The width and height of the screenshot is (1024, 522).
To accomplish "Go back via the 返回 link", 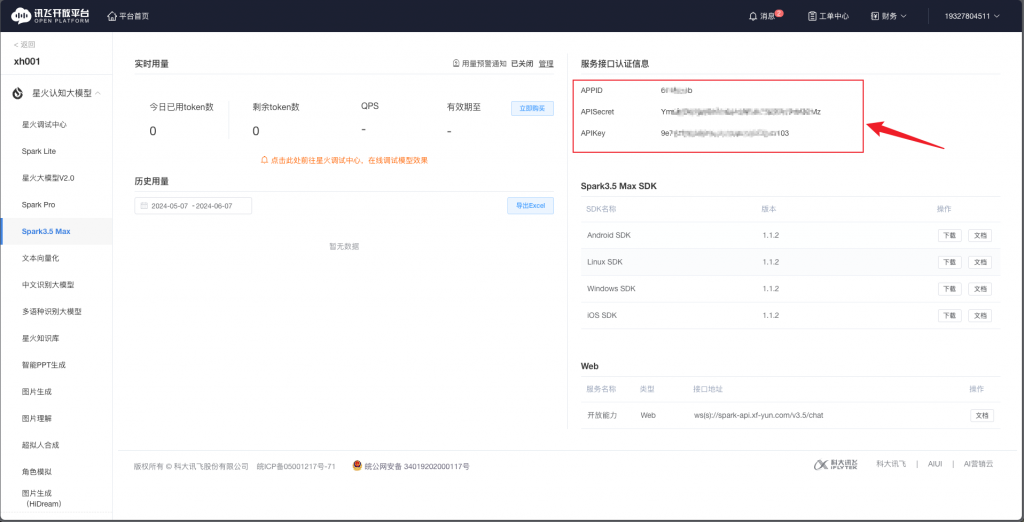I will pos(24,44).
